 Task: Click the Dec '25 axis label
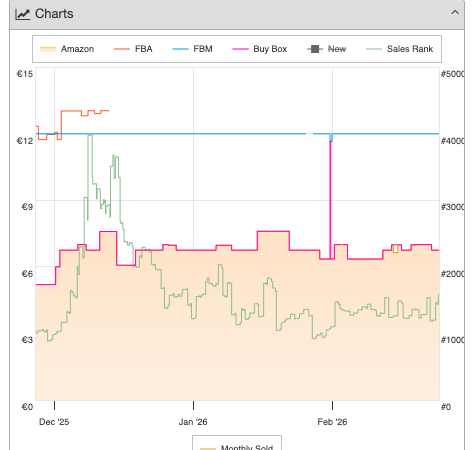54,422
